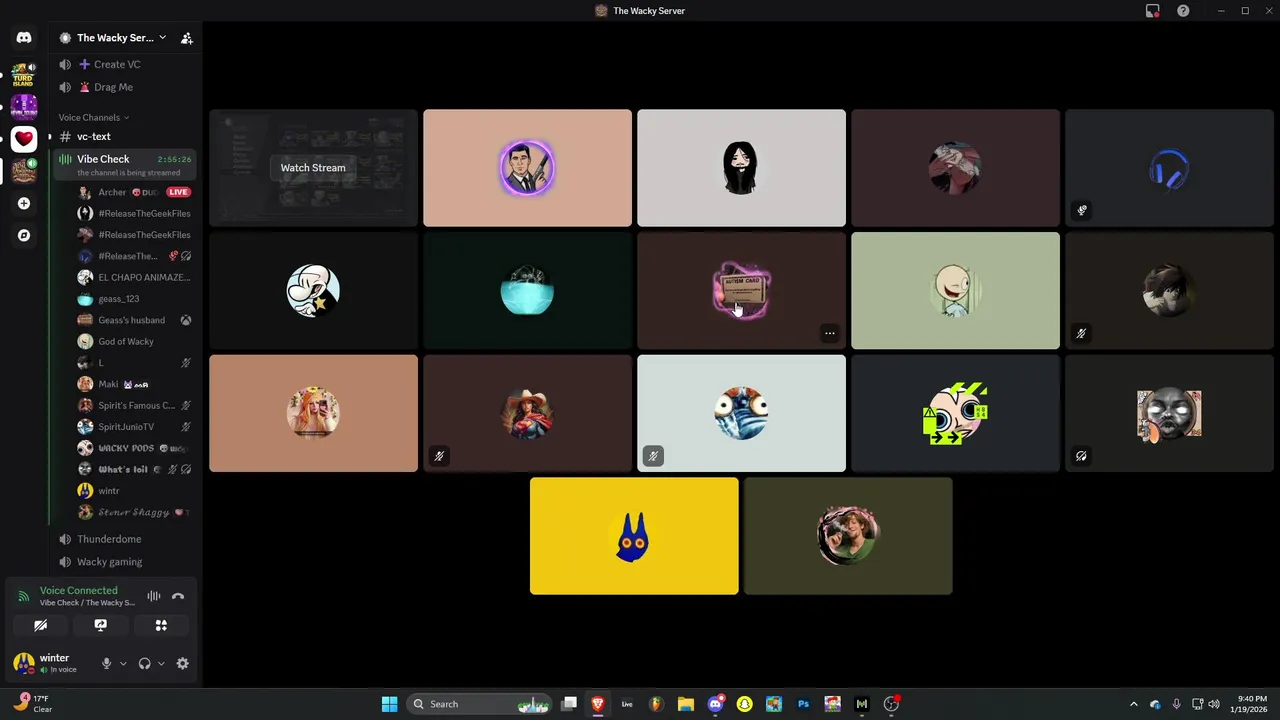Select the yellow tile with blue mask avatar
Image resolution: width=1280 pixels, height=720 pixels.
click(x=634, y=536)
